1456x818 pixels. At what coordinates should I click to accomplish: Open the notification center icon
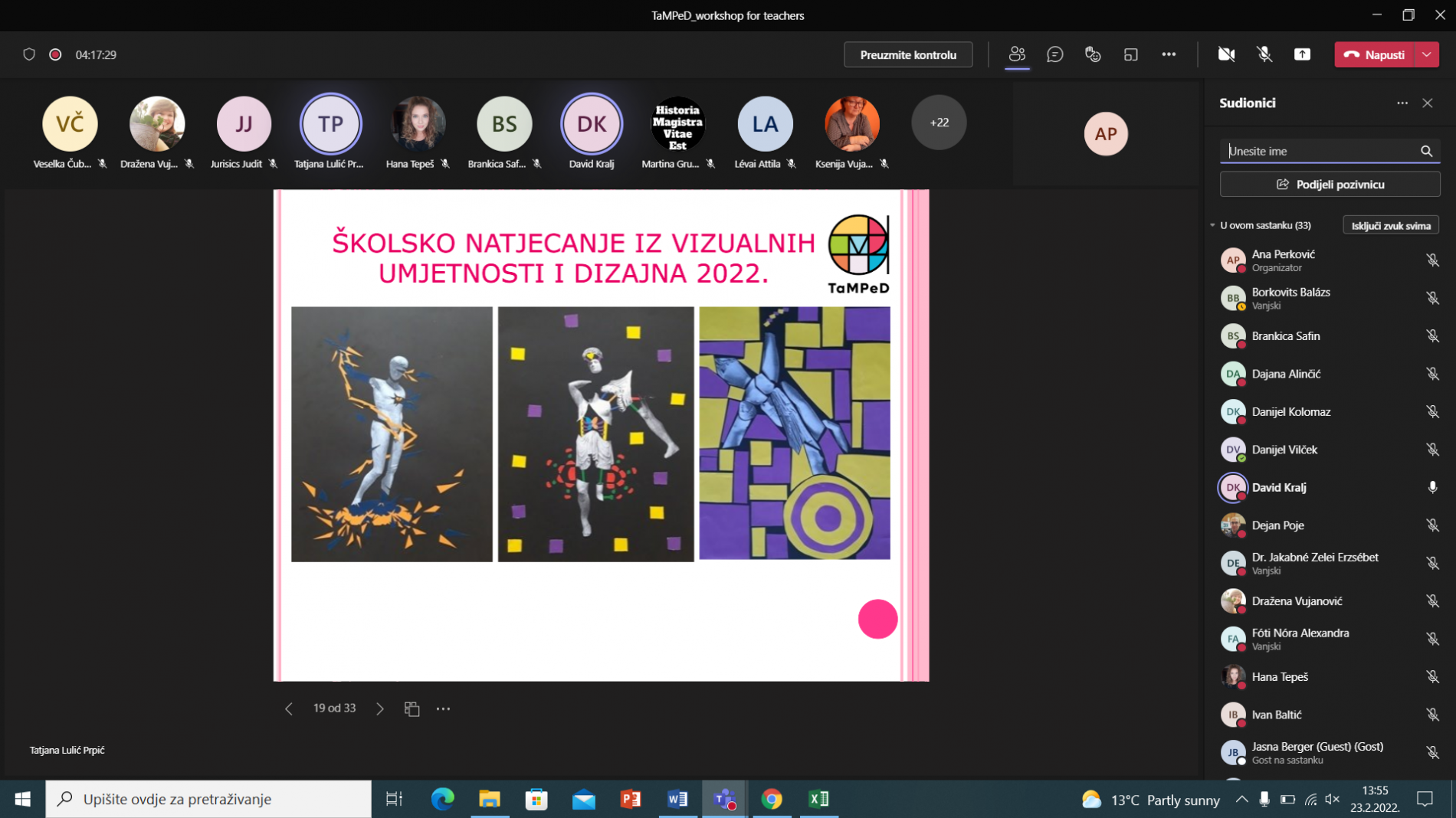(x=1425, y=799)
